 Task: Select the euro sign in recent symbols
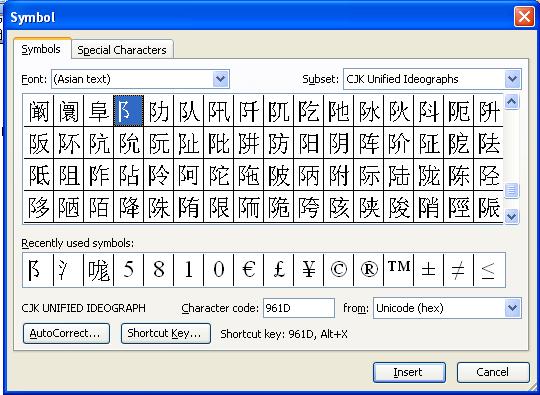pyautogui.click(x=248, y=270)
